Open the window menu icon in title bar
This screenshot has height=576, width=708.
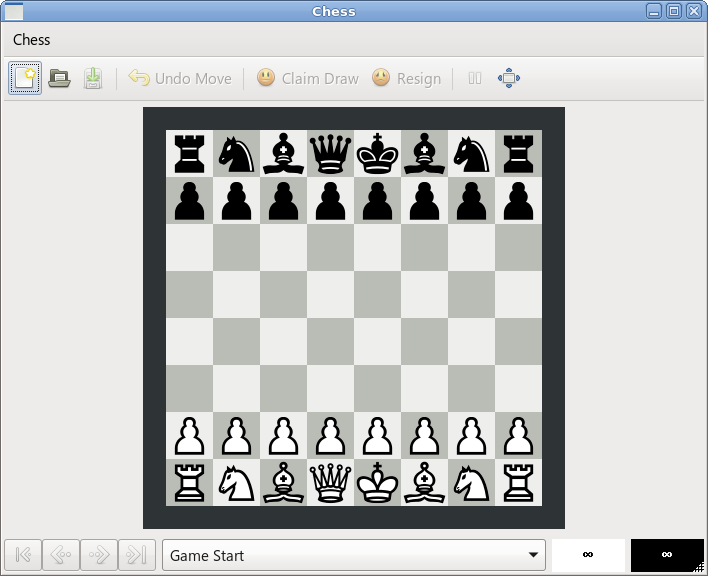13,11
